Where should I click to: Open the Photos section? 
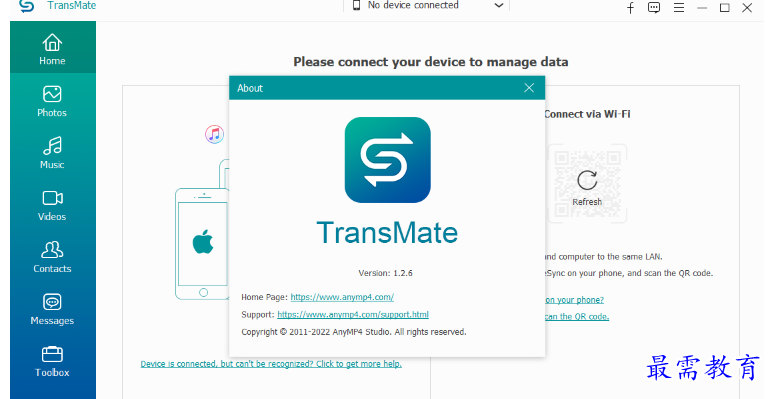(x=52, y=100)
